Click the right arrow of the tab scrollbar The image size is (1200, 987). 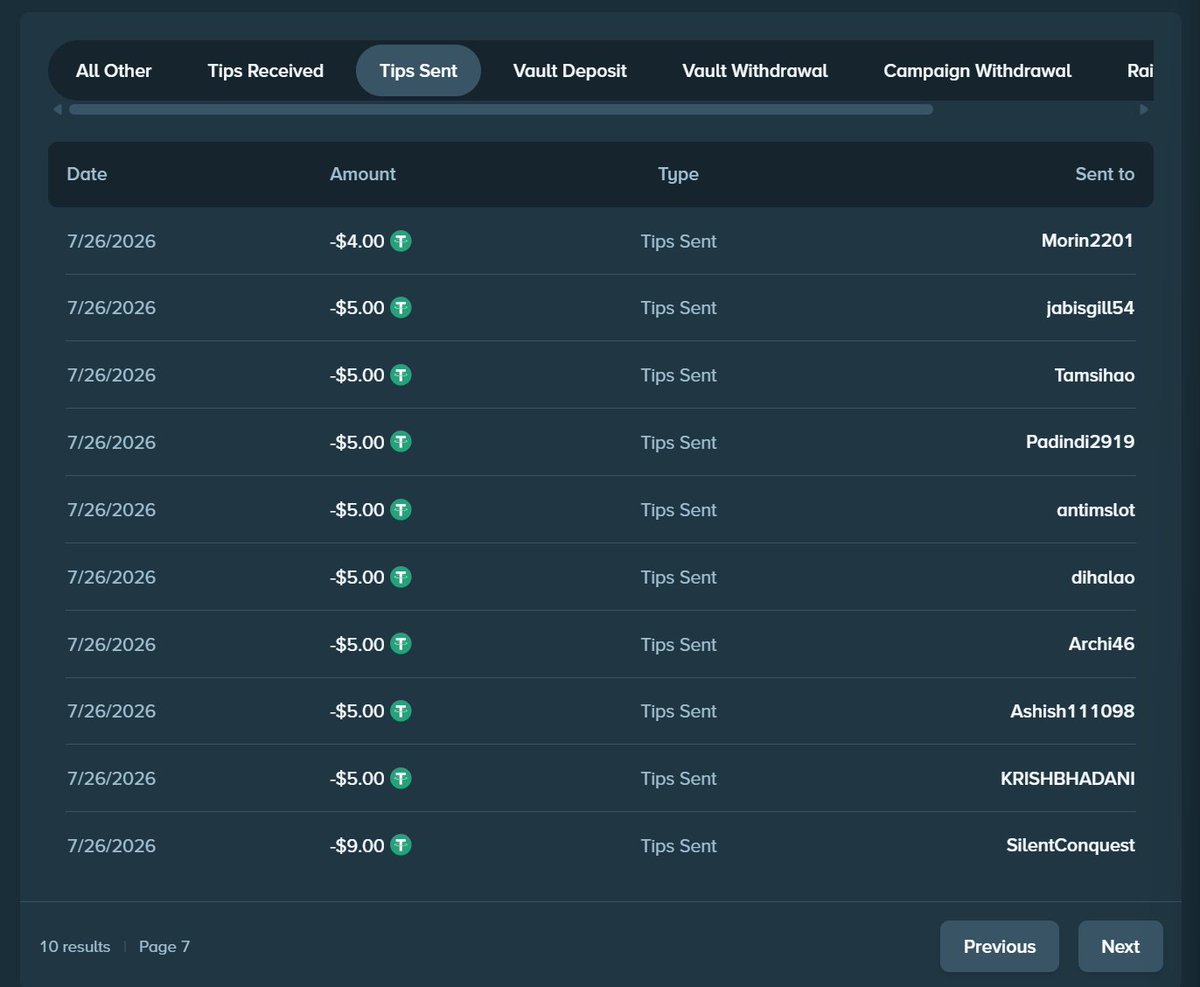click(1144, 109)
